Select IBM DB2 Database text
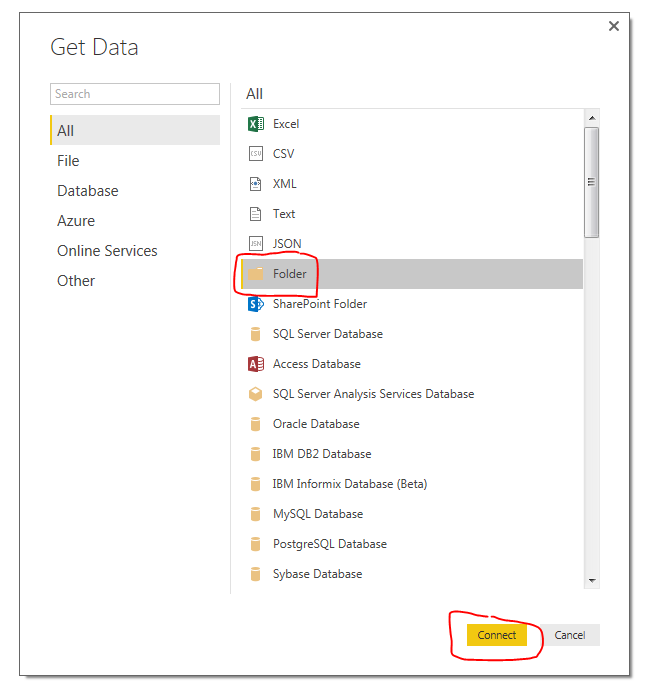 tap(322, 454)
